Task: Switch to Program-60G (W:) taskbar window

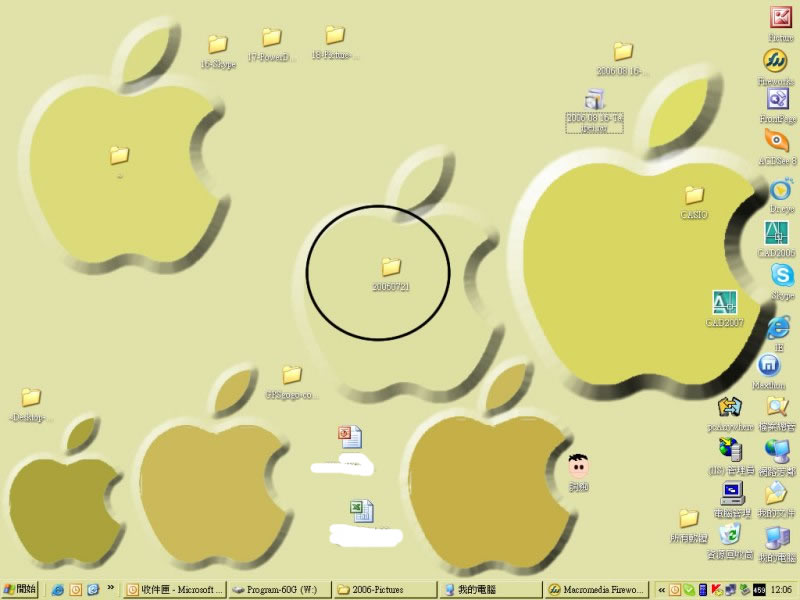Action: click(280, 590)
